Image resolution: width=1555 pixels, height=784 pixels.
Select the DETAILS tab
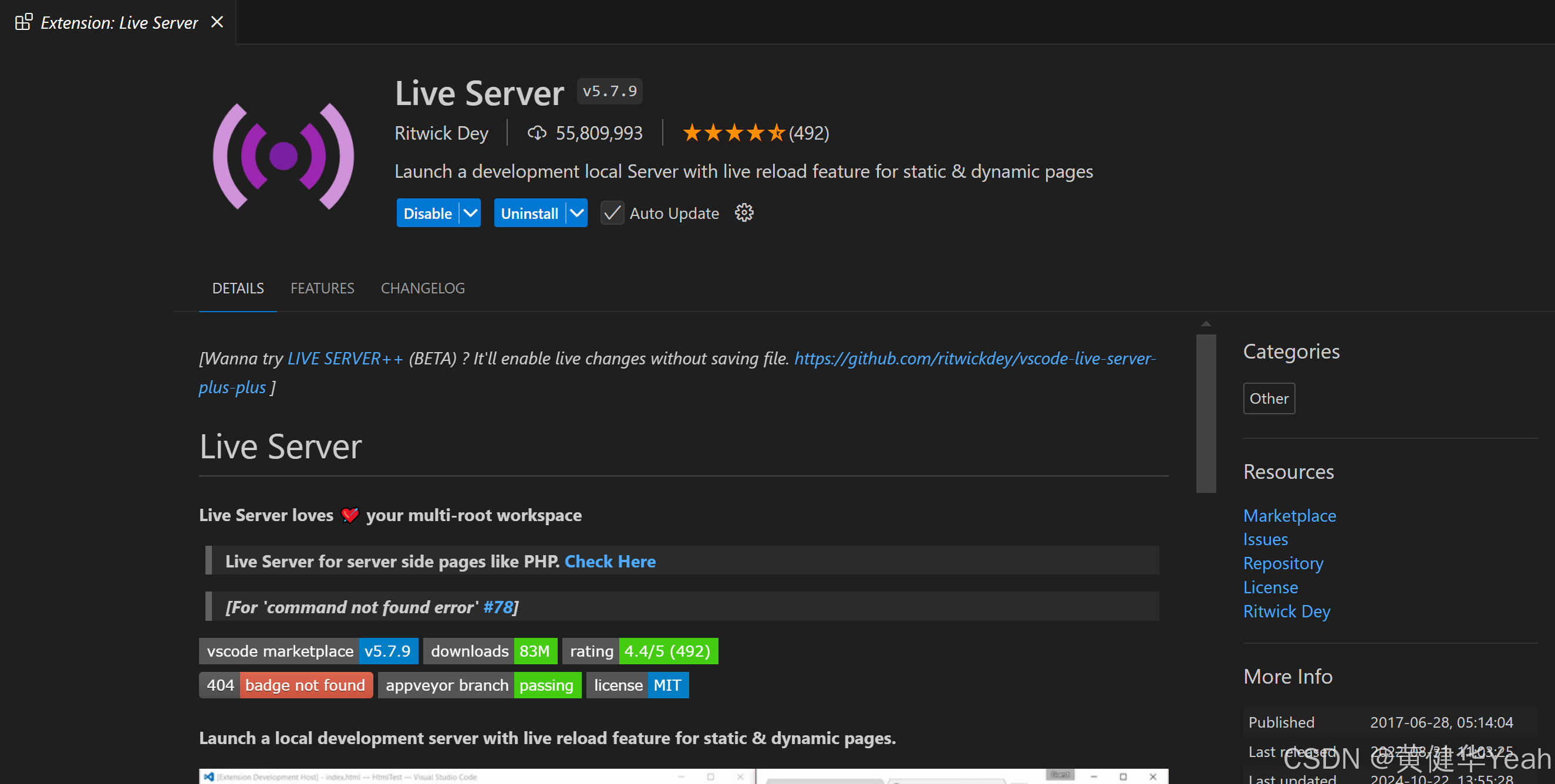tap(238, 289)
